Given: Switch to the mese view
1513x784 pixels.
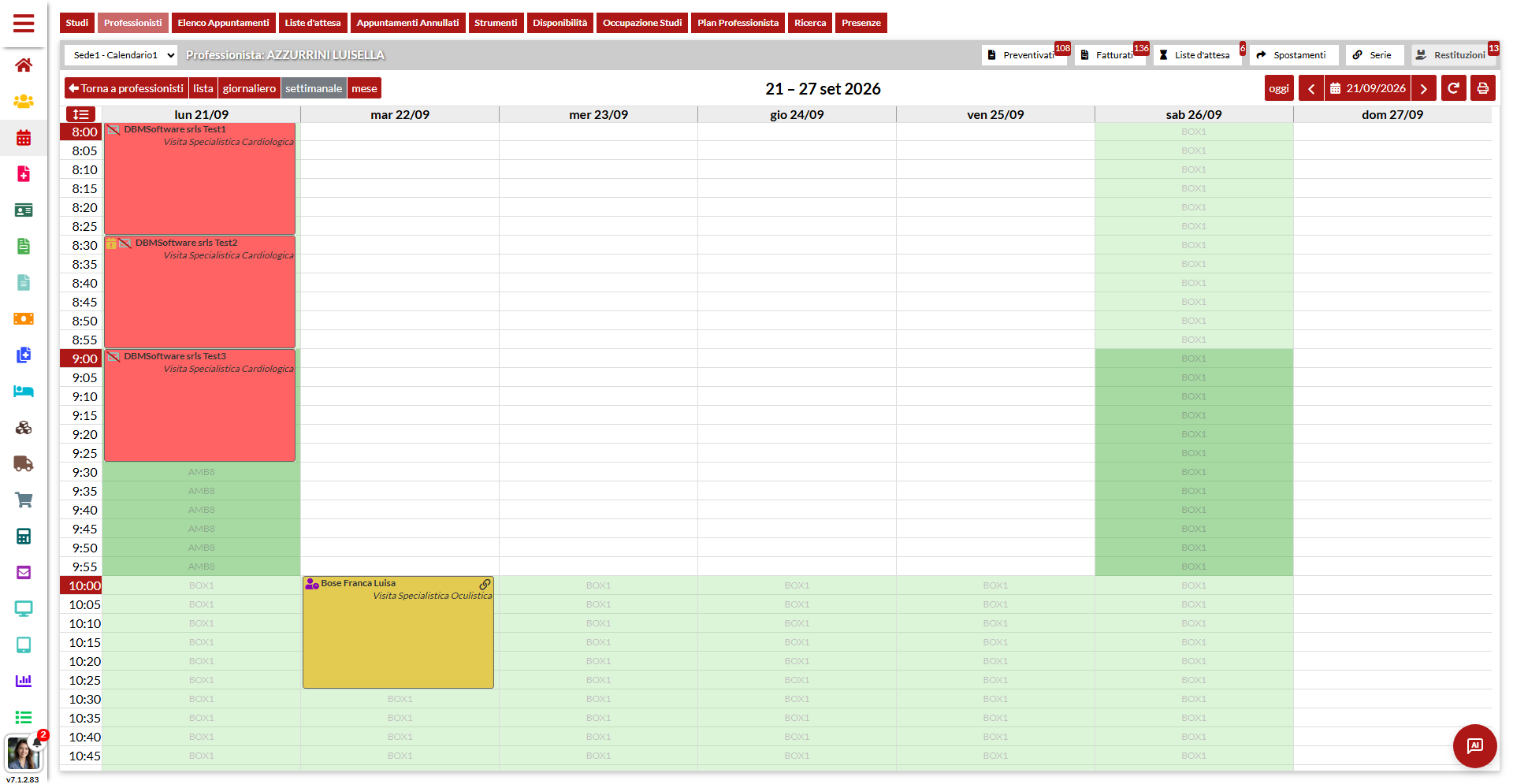Looking at the screenshot, I should pyautogui.click(x=364, y=88).
